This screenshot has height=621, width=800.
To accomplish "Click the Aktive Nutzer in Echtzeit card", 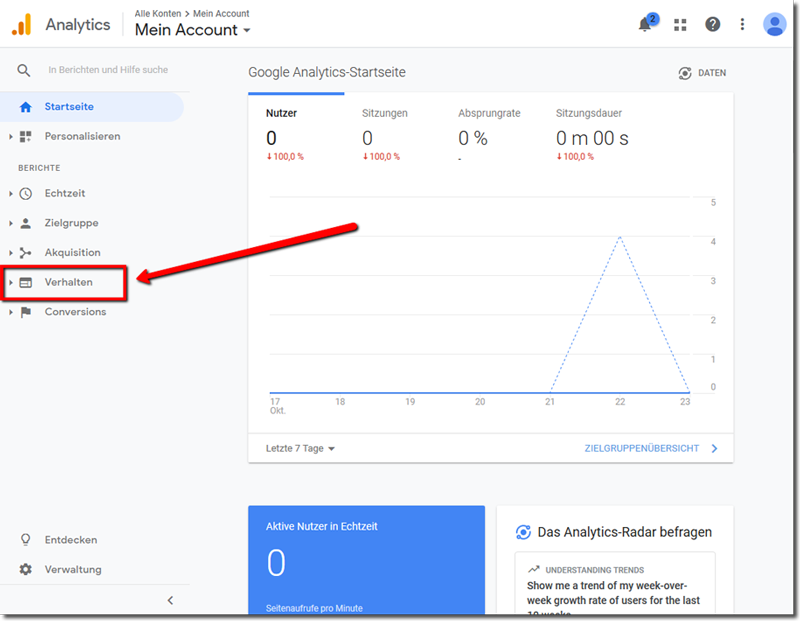I will (366, 560).
